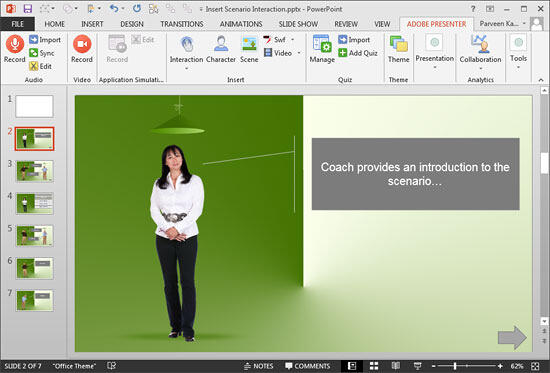Switch to the TRANSITIONS tab
The height and width of the screenshot is (373, 550).
coord(182,24)
